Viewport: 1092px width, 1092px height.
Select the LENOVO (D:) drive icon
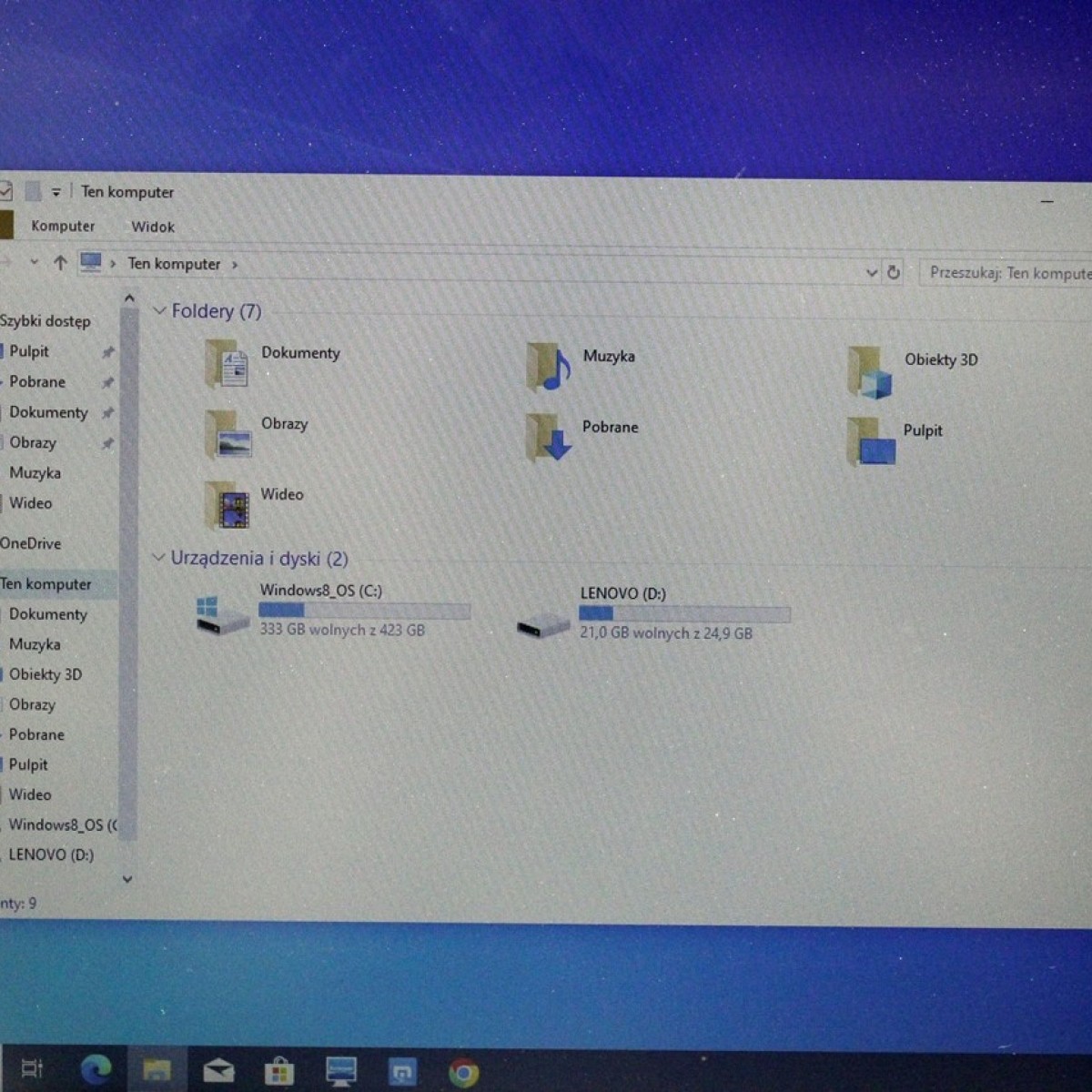543,624
